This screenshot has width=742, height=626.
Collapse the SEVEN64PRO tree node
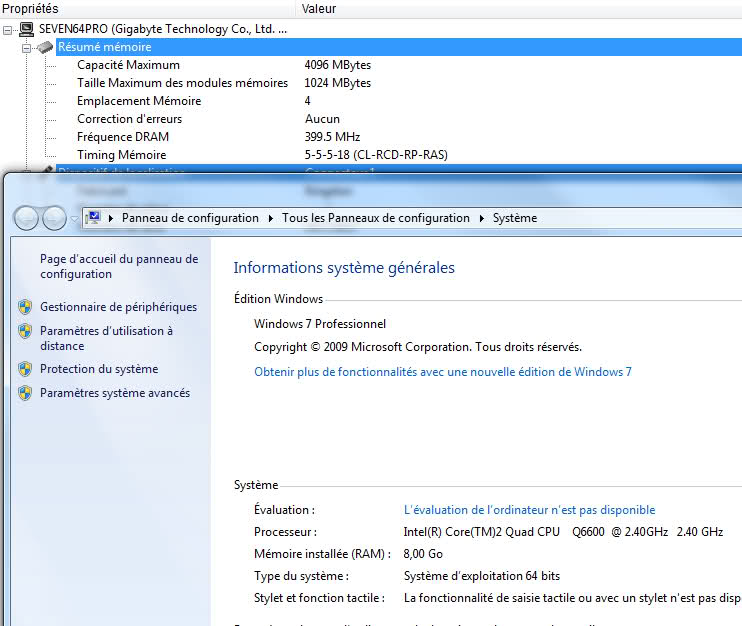pos(8,31)
